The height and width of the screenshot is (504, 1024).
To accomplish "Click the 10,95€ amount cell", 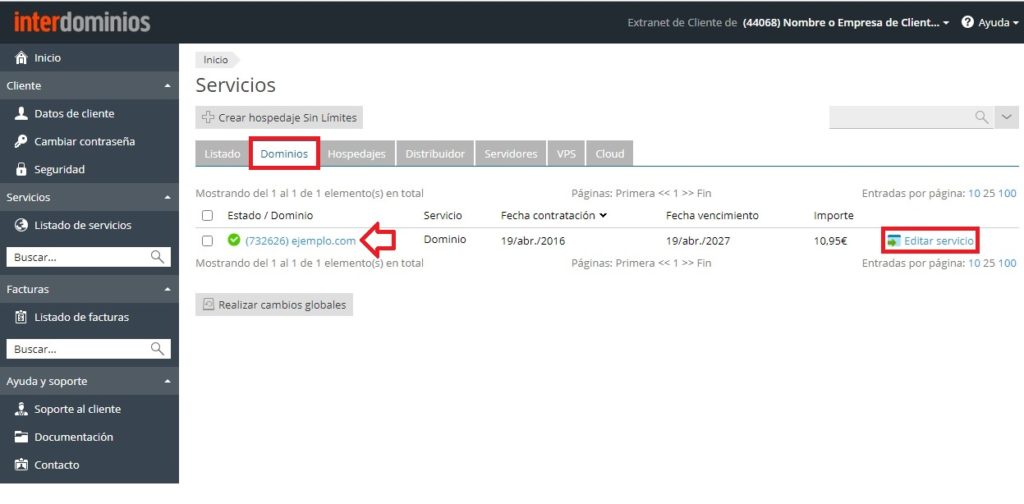I will 830,241.
